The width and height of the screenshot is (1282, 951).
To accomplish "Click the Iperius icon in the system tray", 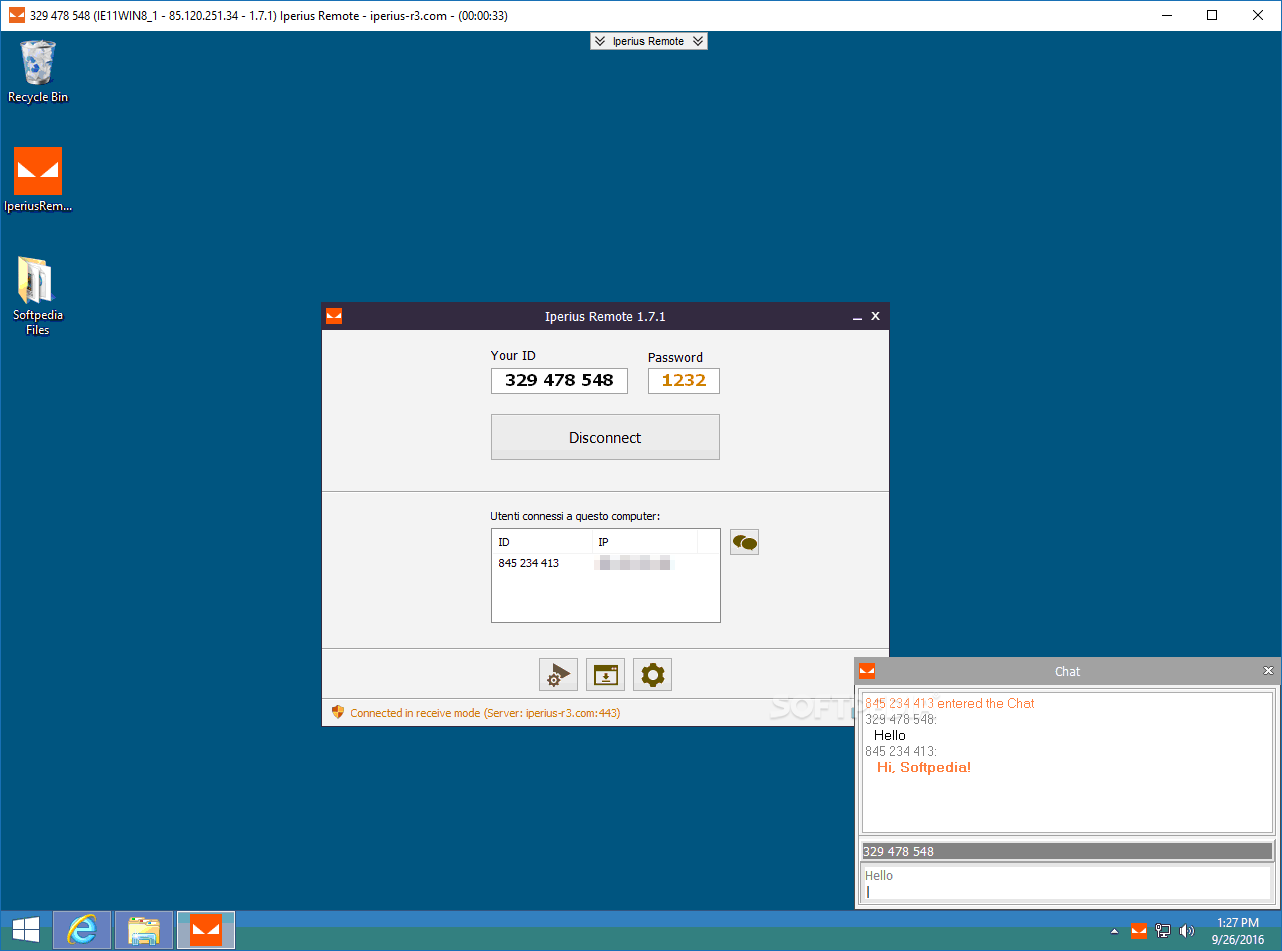I will (1139, 931).
